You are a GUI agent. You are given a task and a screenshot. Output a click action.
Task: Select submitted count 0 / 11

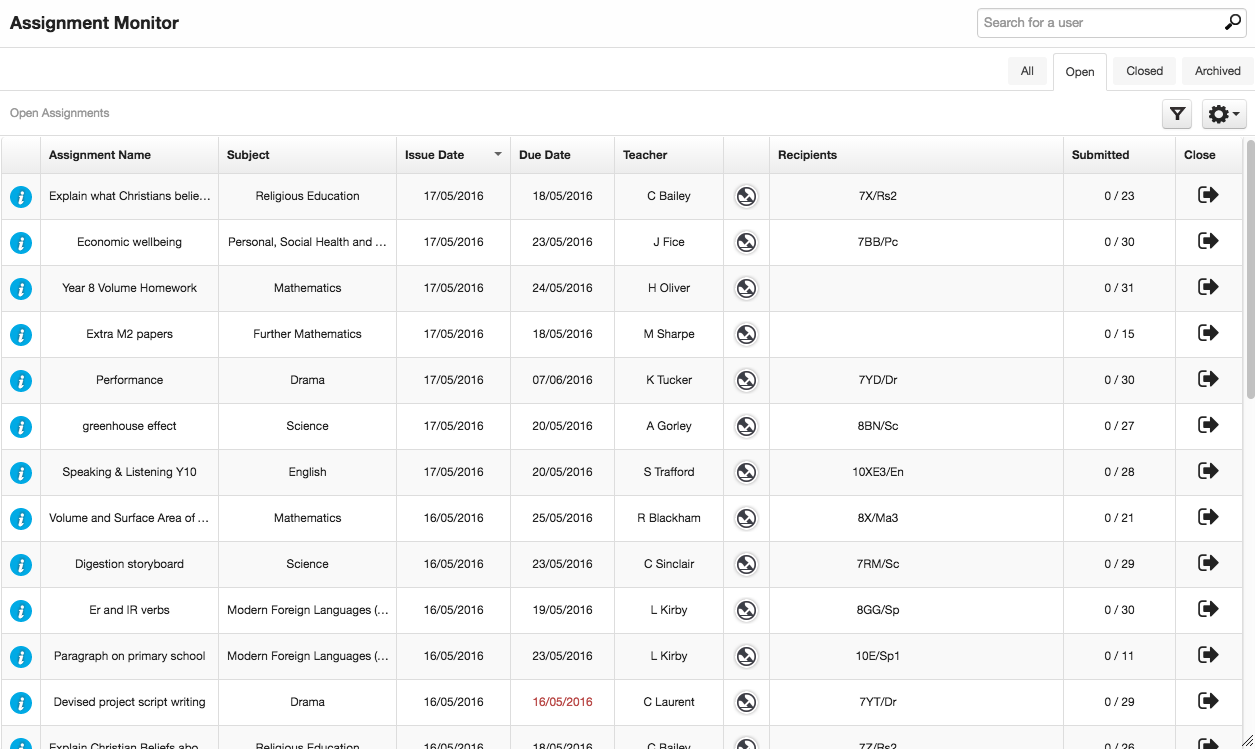pos(1119,656)
